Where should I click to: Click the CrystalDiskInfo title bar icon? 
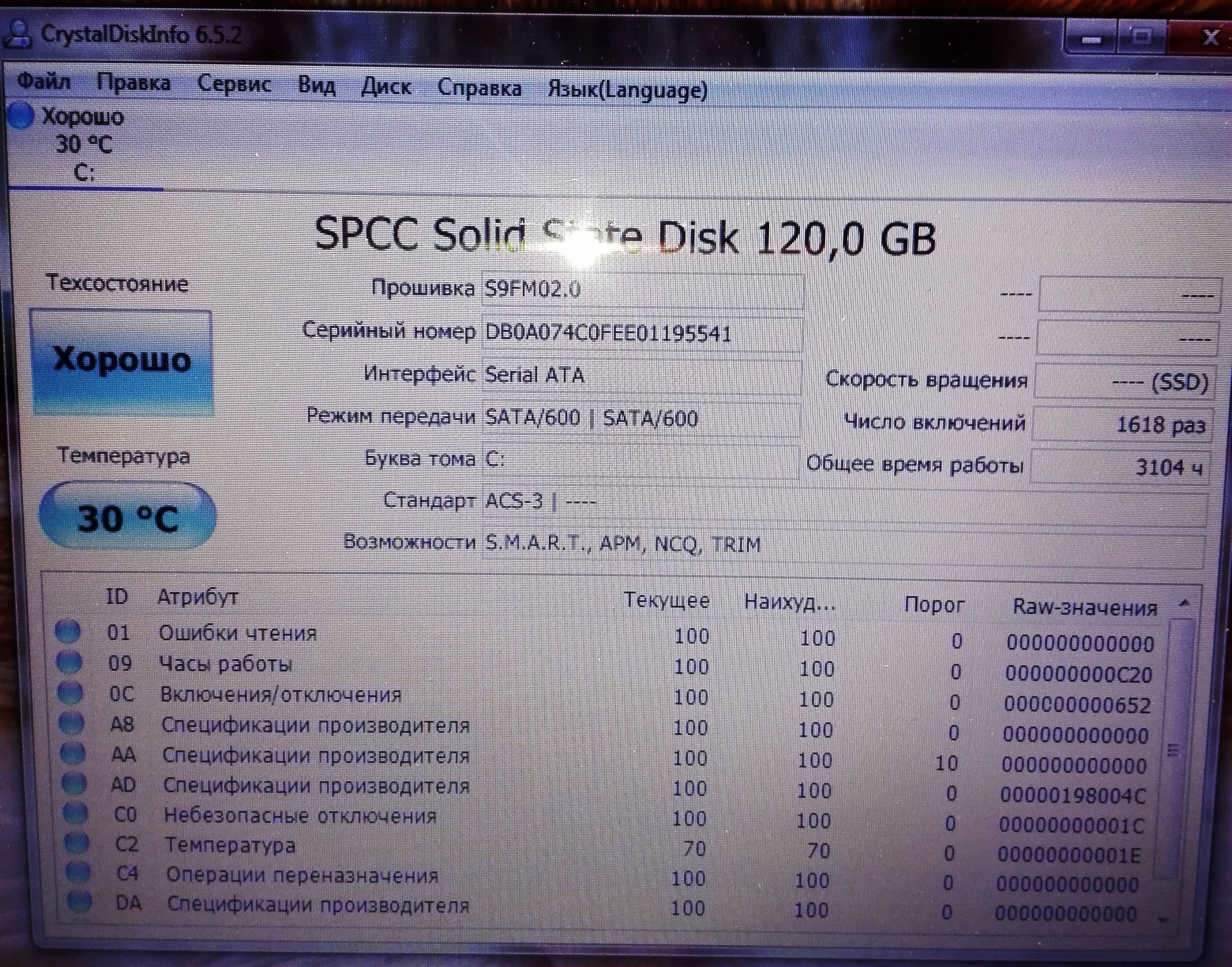[x=18, y=34]
